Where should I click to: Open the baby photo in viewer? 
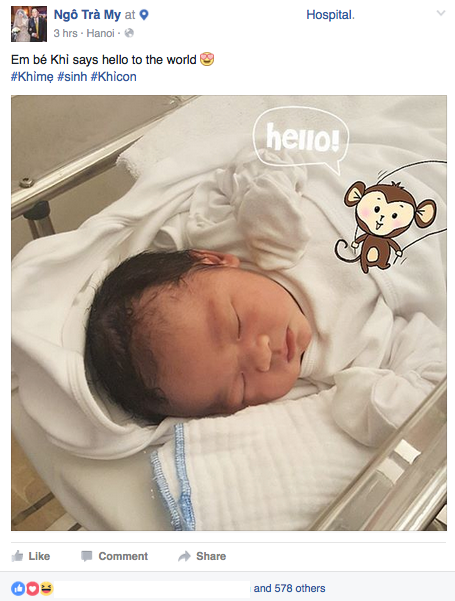pos(229,313)
